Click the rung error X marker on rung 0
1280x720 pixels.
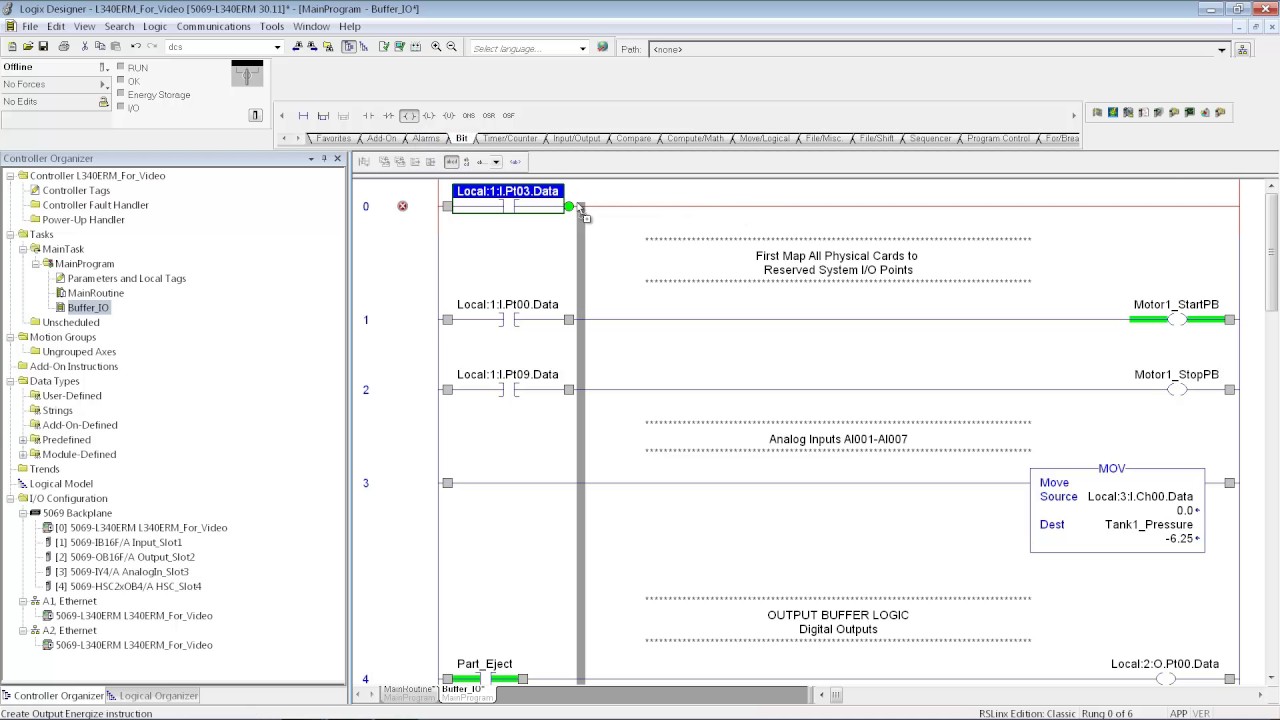tap(402, 206)
